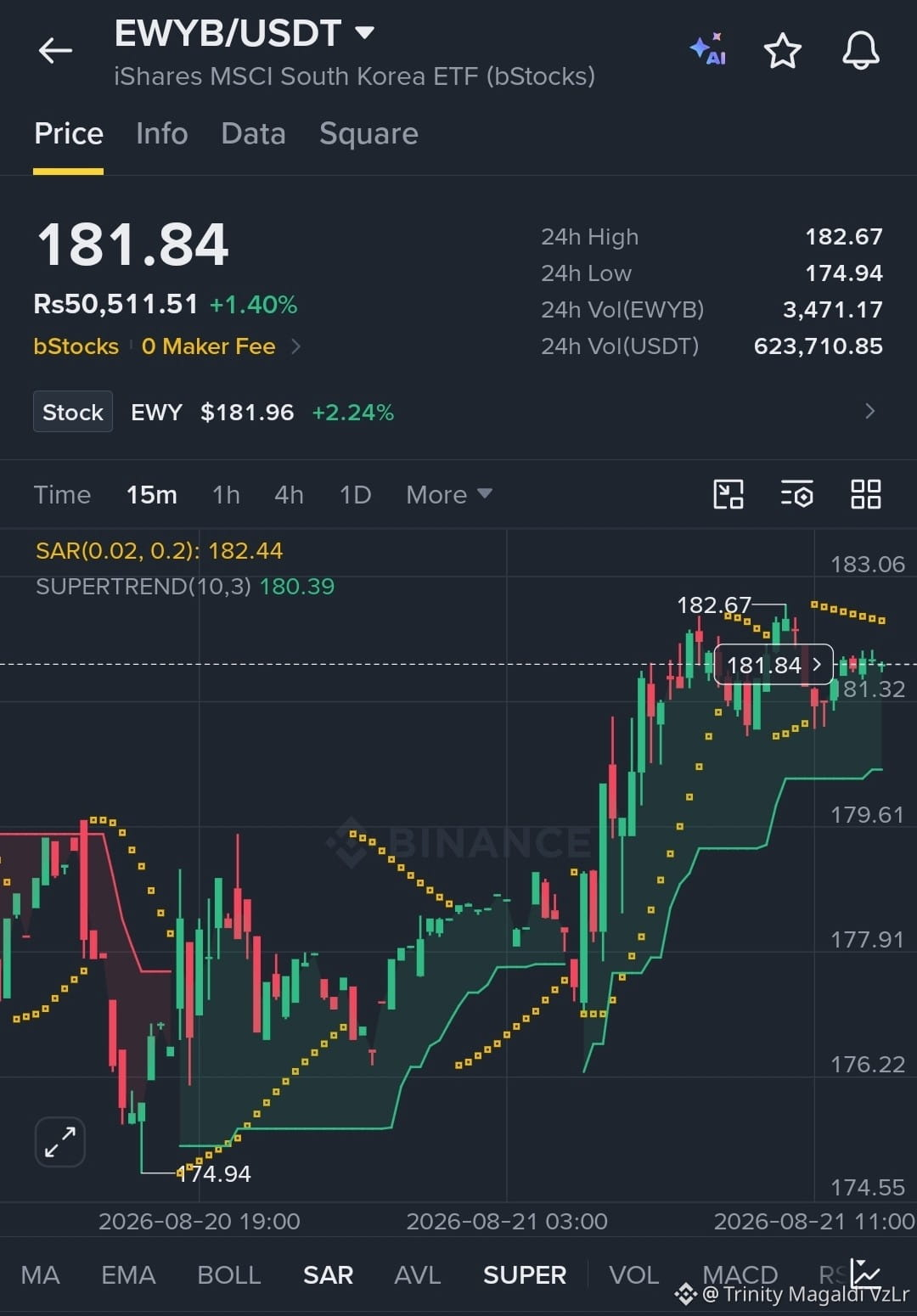Select the 1h timeframe

(x=226, y=495)
